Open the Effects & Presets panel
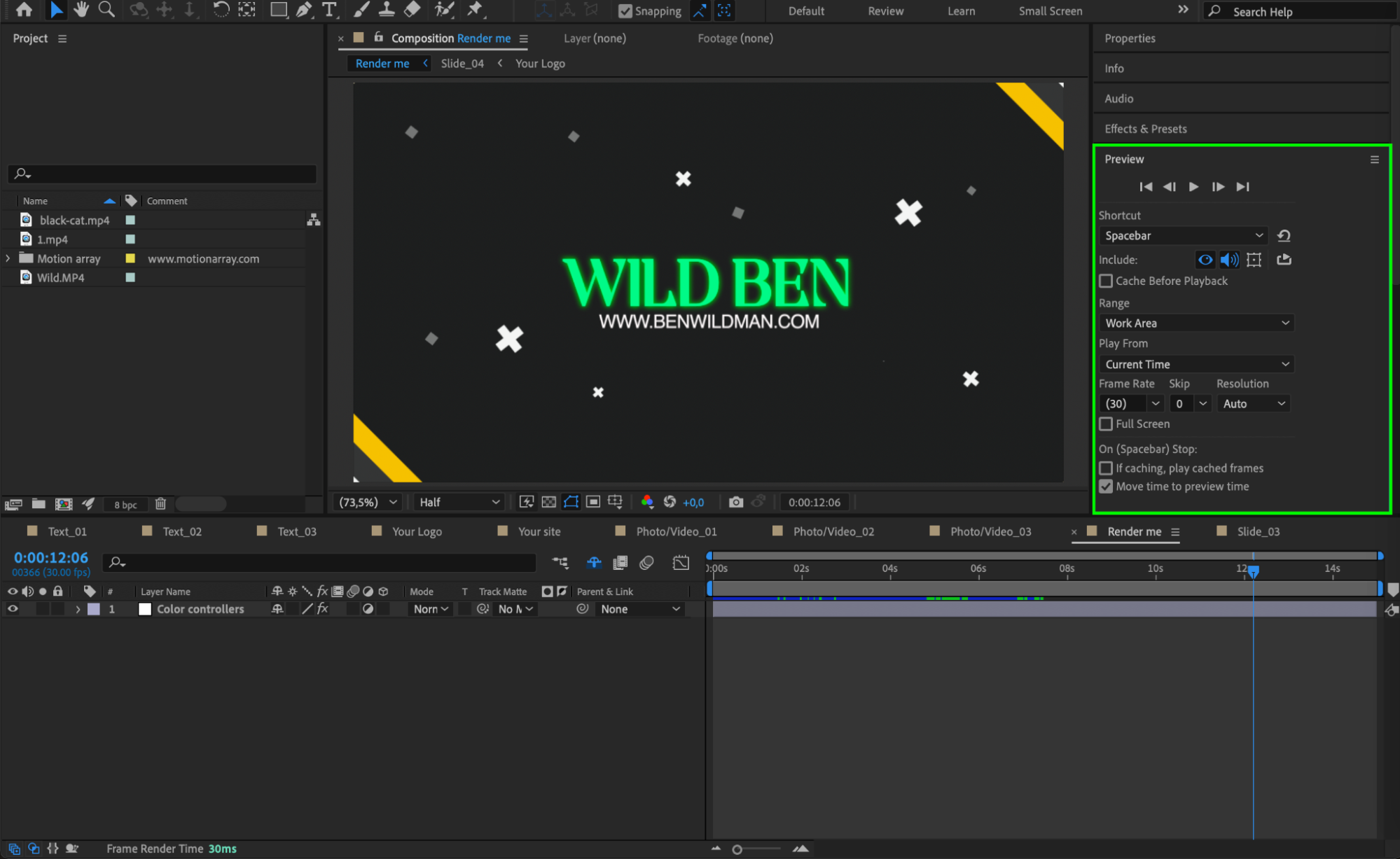1400x859 pixels. point(1145,129)
